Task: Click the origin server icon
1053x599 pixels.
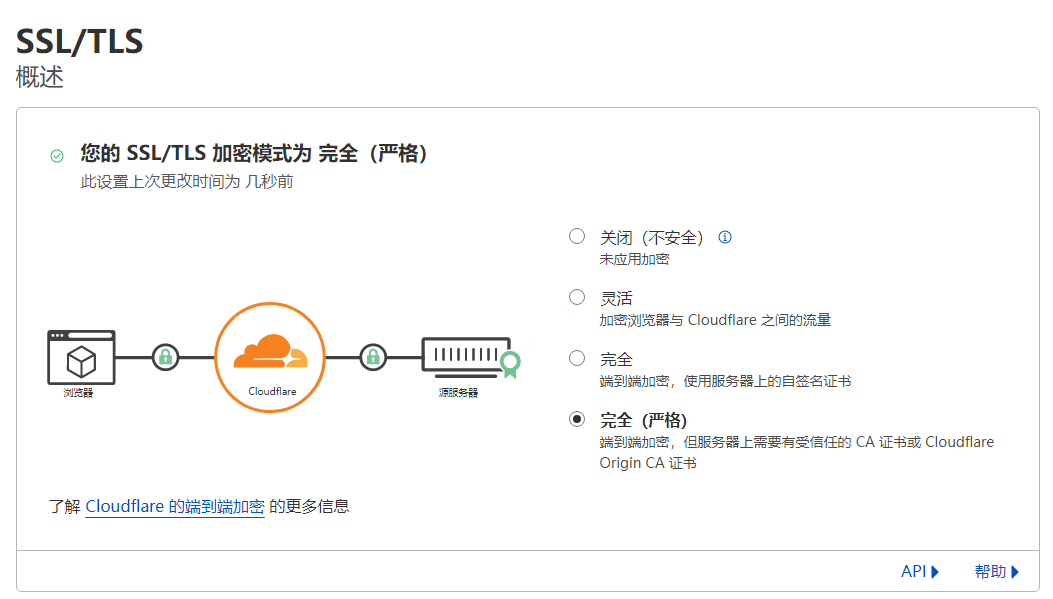Action: pyautogui.click(x=461, y=354)
